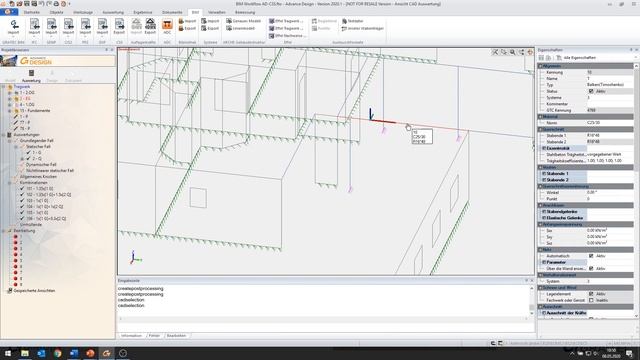Click the GRAITEC BIM Import icon

(x=13, y=26)
